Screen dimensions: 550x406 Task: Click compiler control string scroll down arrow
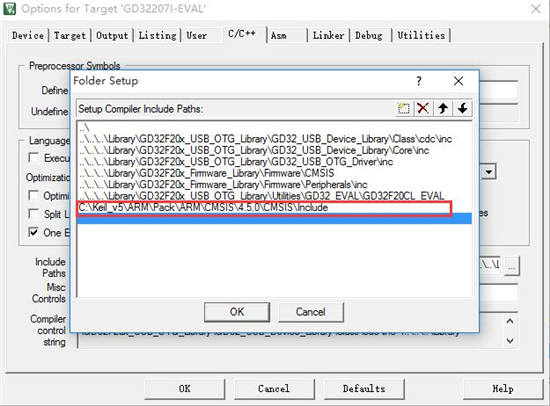(x=510, y=341)
